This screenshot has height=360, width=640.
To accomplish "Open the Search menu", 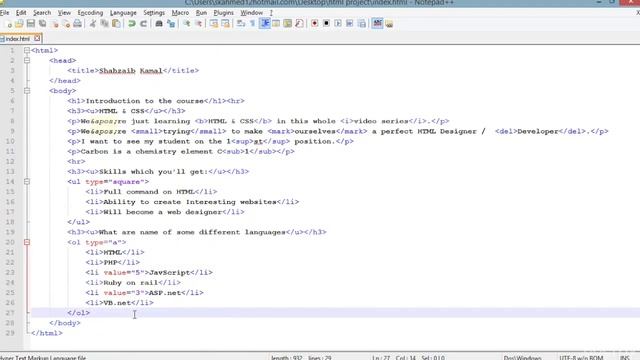I will coord(42,13).
